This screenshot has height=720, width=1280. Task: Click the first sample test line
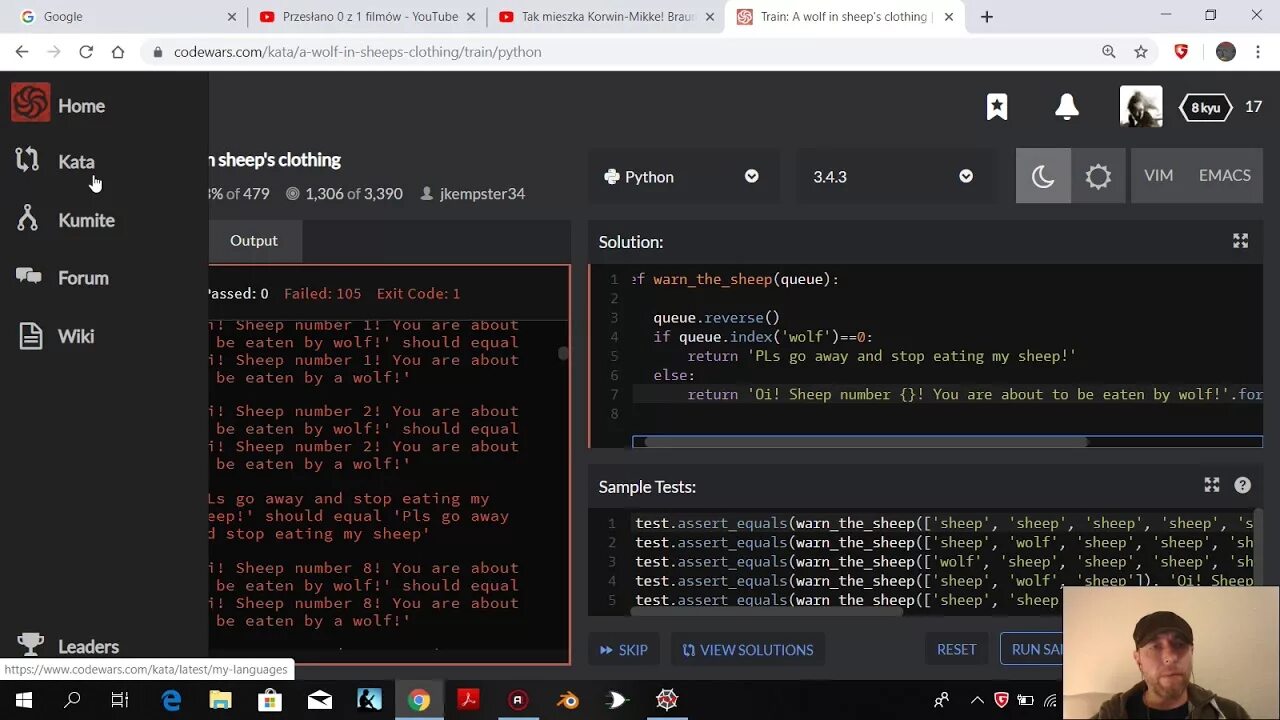(x=943, y=523)
